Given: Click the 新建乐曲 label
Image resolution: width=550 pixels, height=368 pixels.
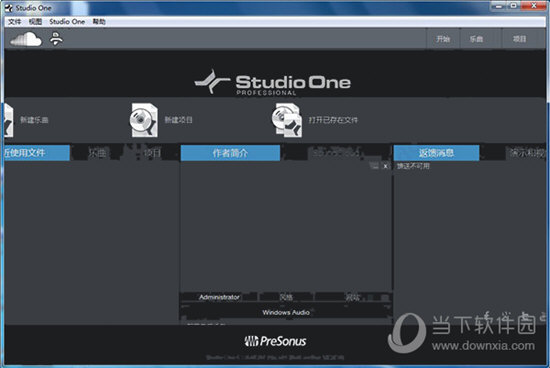Looking at the screenshot, I should 34,120.
